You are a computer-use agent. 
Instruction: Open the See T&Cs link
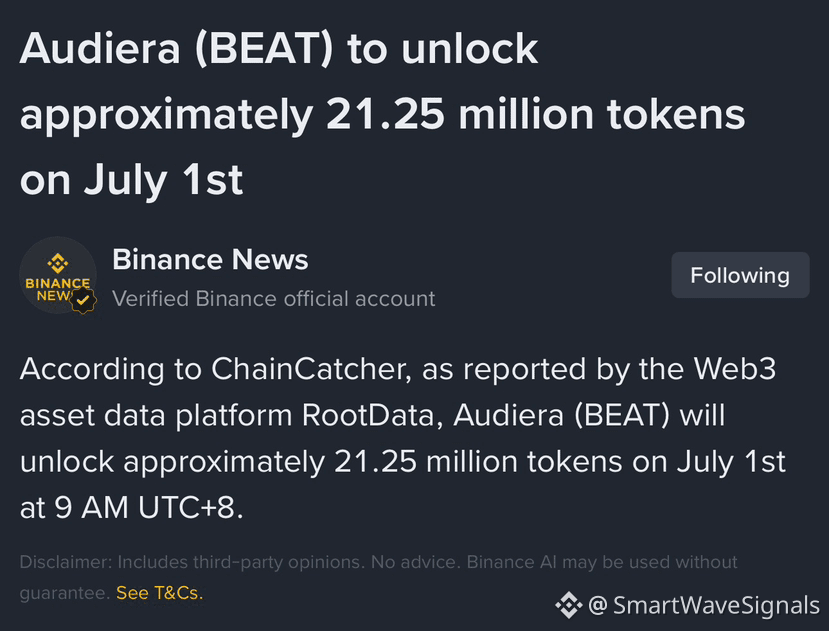click(x=160, y=593)
